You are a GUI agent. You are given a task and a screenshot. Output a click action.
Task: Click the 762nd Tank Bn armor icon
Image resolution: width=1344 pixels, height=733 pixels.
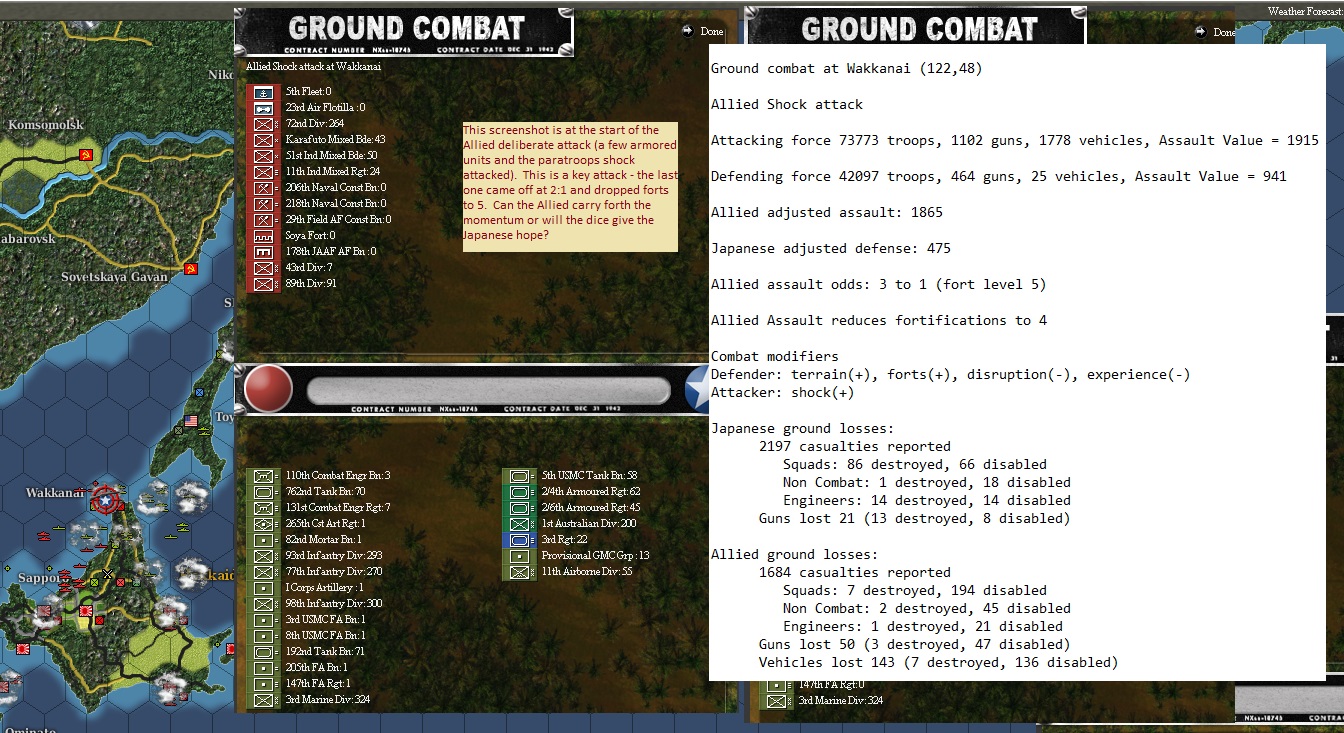pyautogui.click(x=264, y=492)
